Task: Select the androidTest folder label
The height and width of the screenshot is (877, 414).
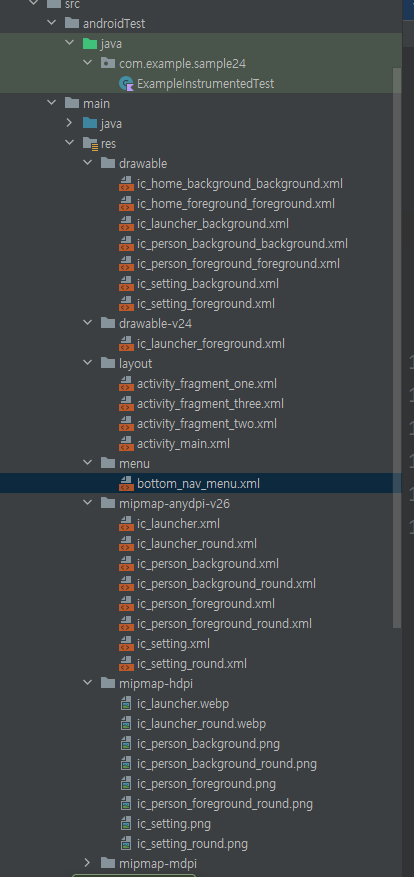Action: (114, 23)
